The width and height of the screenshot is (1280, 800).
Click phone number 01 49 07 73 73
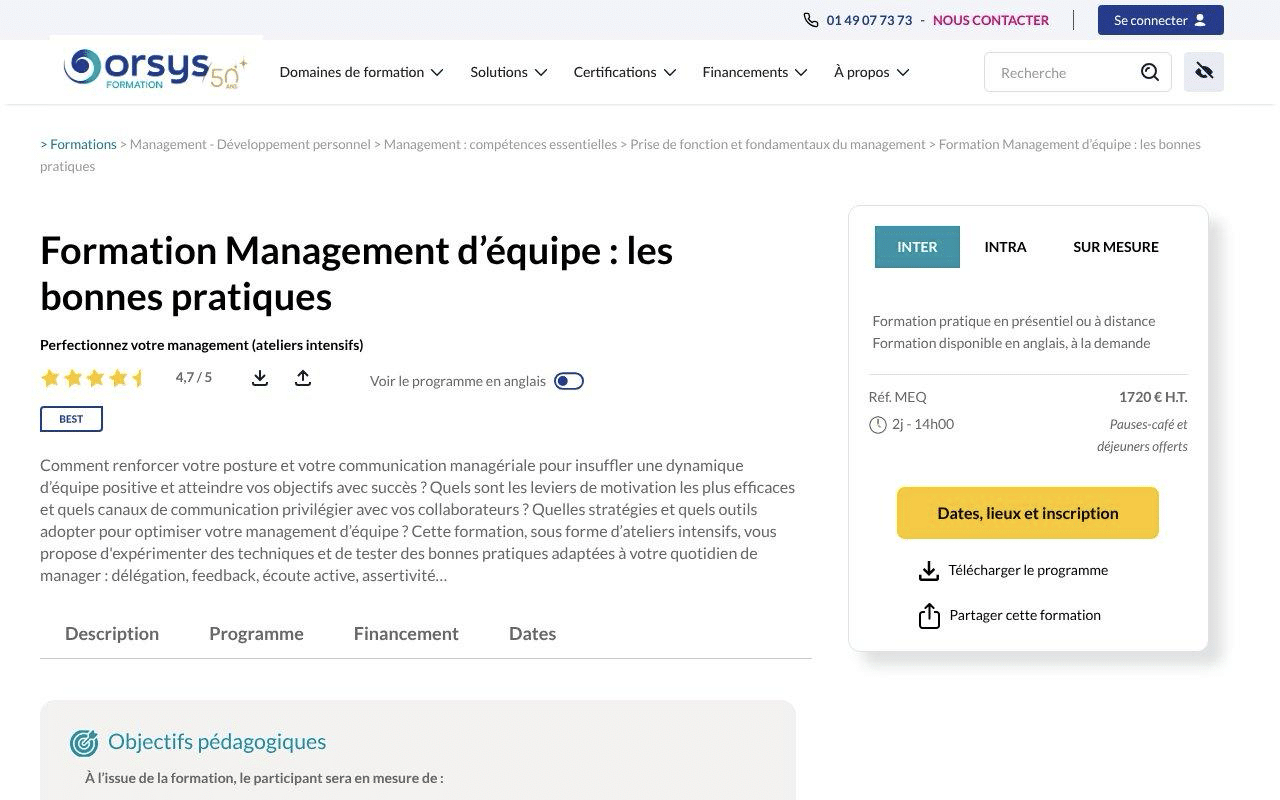click(869, 20)
